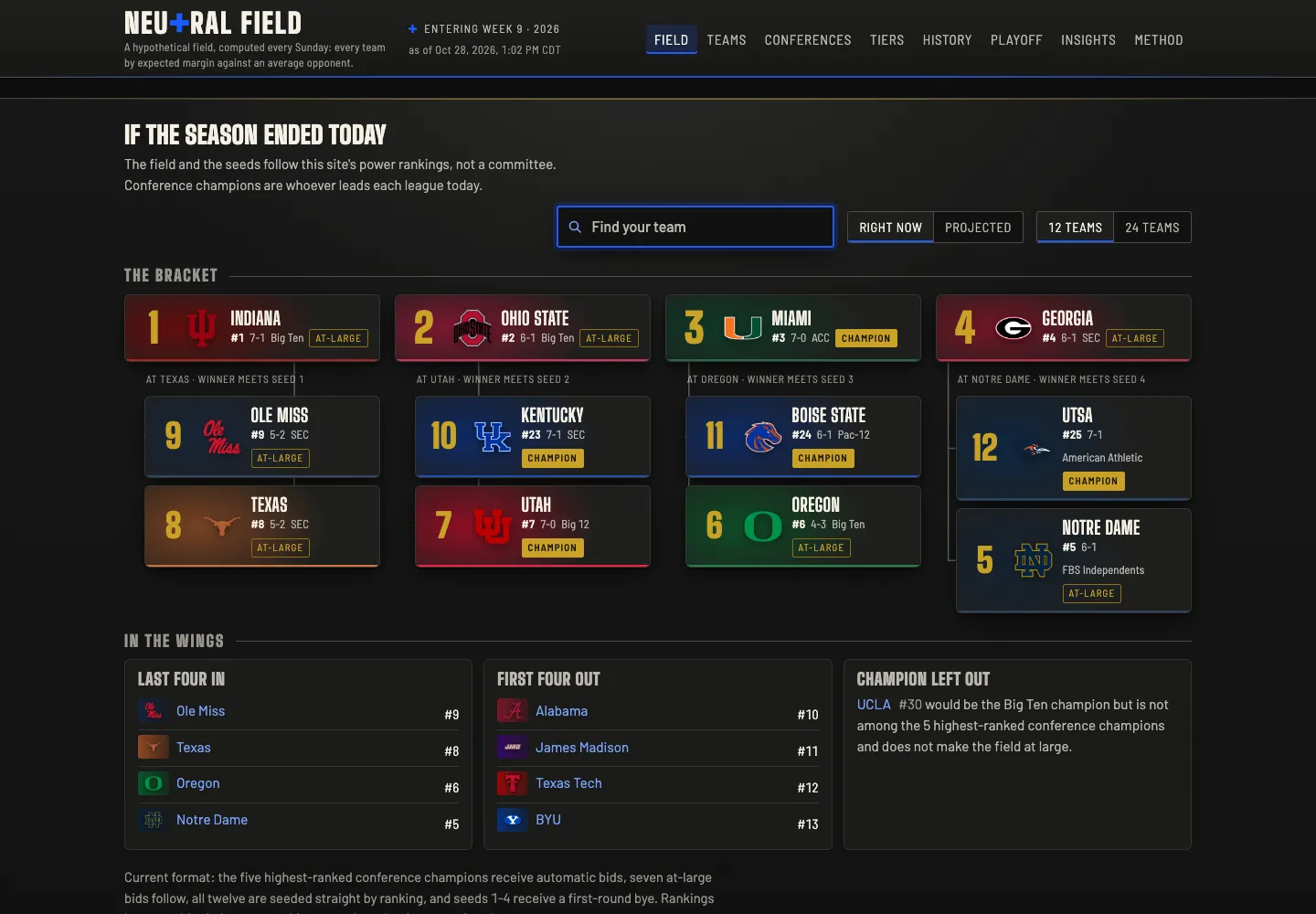Click the Kentucky UK logo in seed 10 card
Image resolution: width=1316 pixels, height=914 pixels.
point(492,437)
